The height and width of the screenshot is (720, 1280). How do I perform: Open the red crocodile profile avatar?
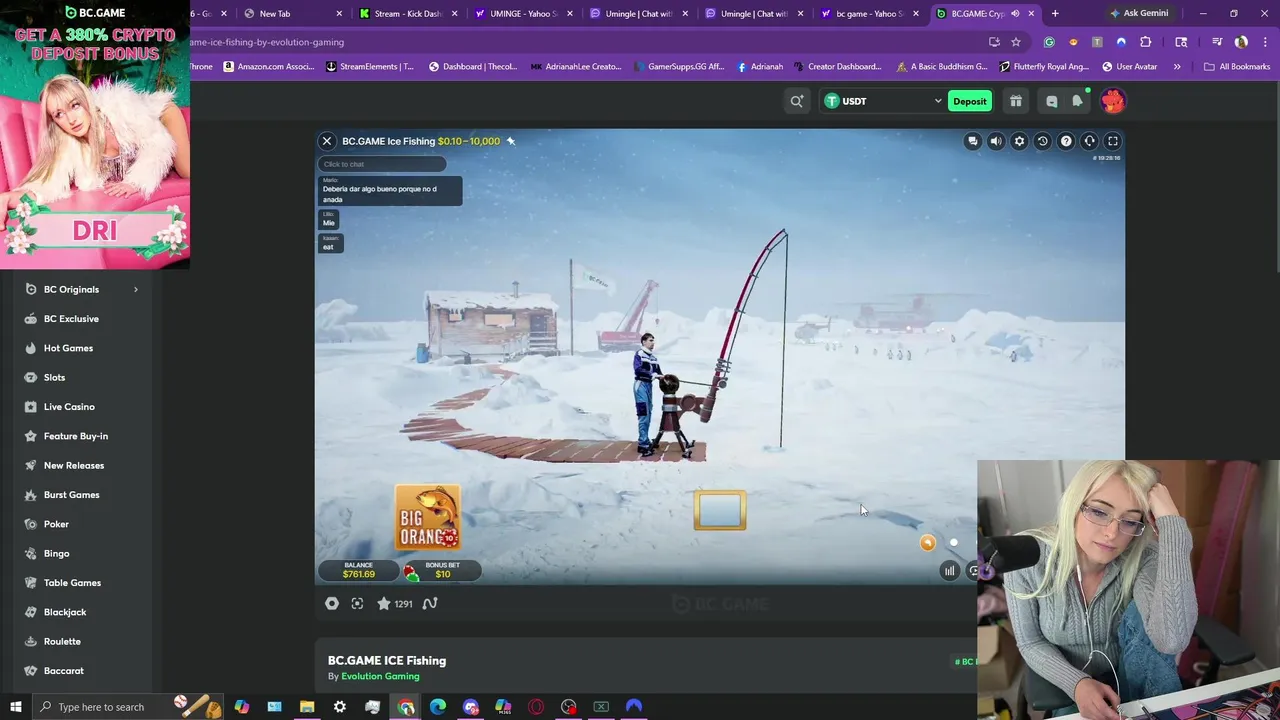pos(1113,101)
